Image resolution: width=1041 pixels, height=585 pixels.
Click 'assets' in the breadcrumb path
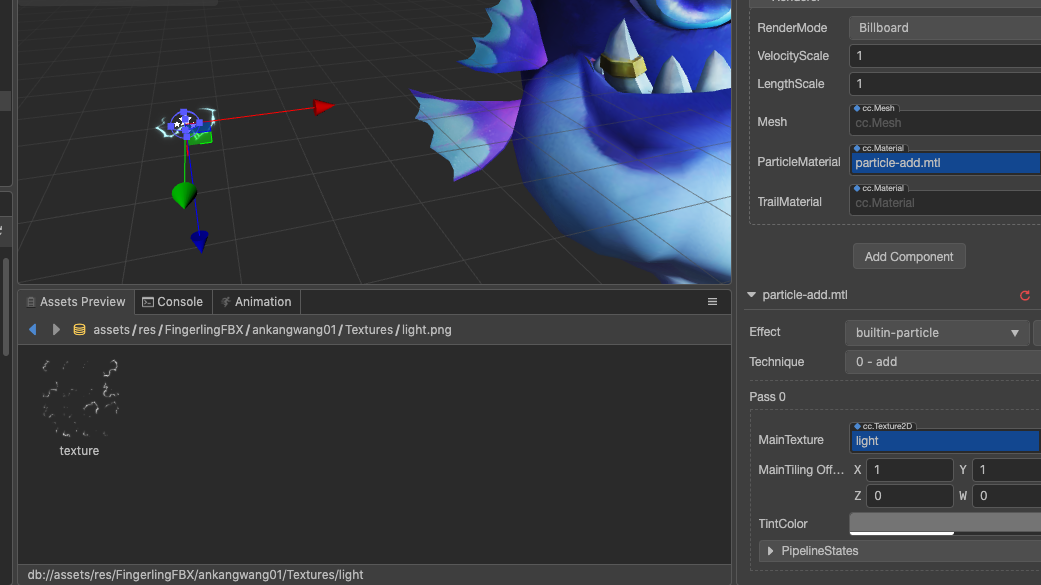tap(112, 329)
